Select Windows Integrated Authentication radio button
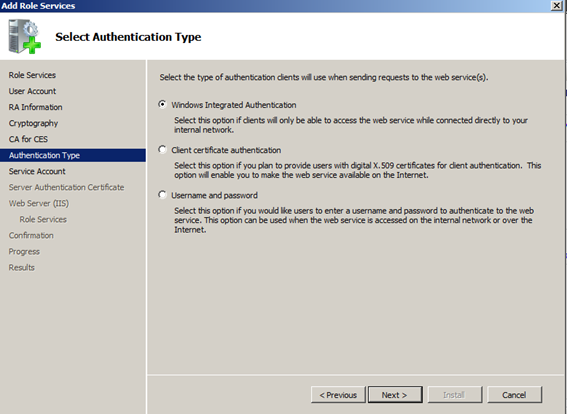567x414 pixels. [x=162, y=104]
